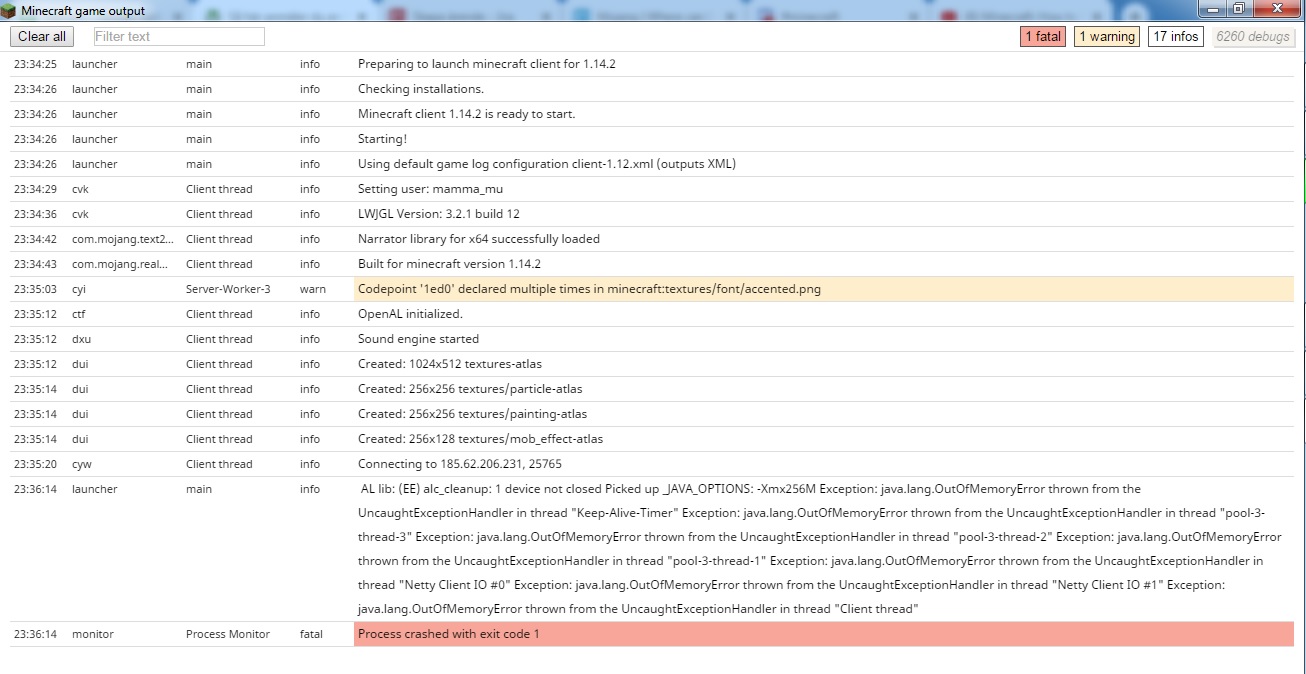Enable the '6260 debugs' log filter

(x=1253, y=37)
